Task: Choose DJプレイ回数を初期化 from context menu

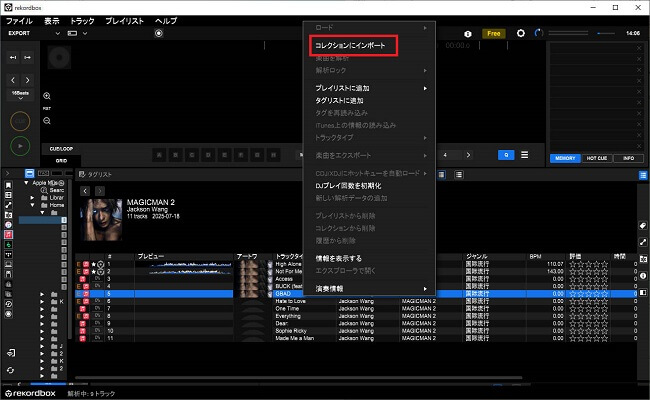Action: [x=348, y=186]
